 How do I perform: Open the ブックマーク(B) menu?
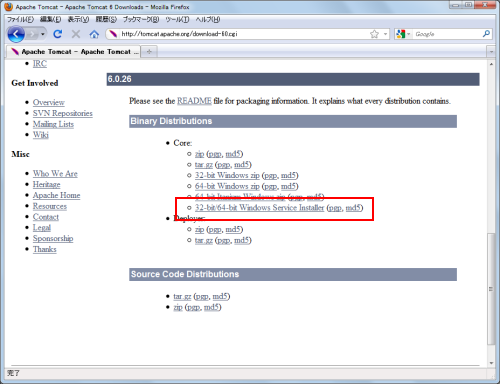coord(141,19)
